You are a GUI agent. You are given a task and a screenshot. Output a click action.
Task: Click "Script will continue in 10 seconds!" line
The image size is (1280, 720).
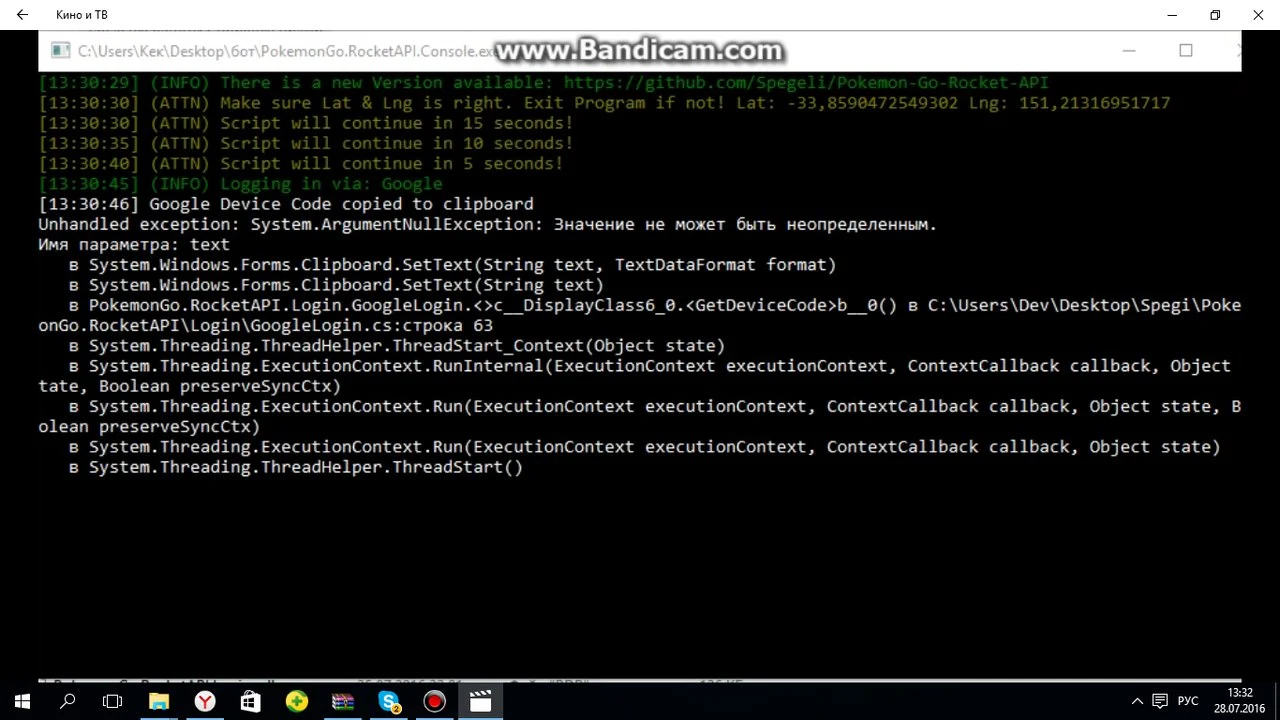(306, 143)
